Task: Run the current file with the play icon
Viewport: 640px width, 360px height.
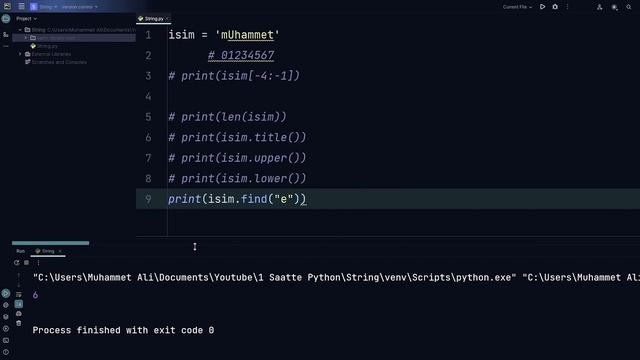Action: pos(542,7)
